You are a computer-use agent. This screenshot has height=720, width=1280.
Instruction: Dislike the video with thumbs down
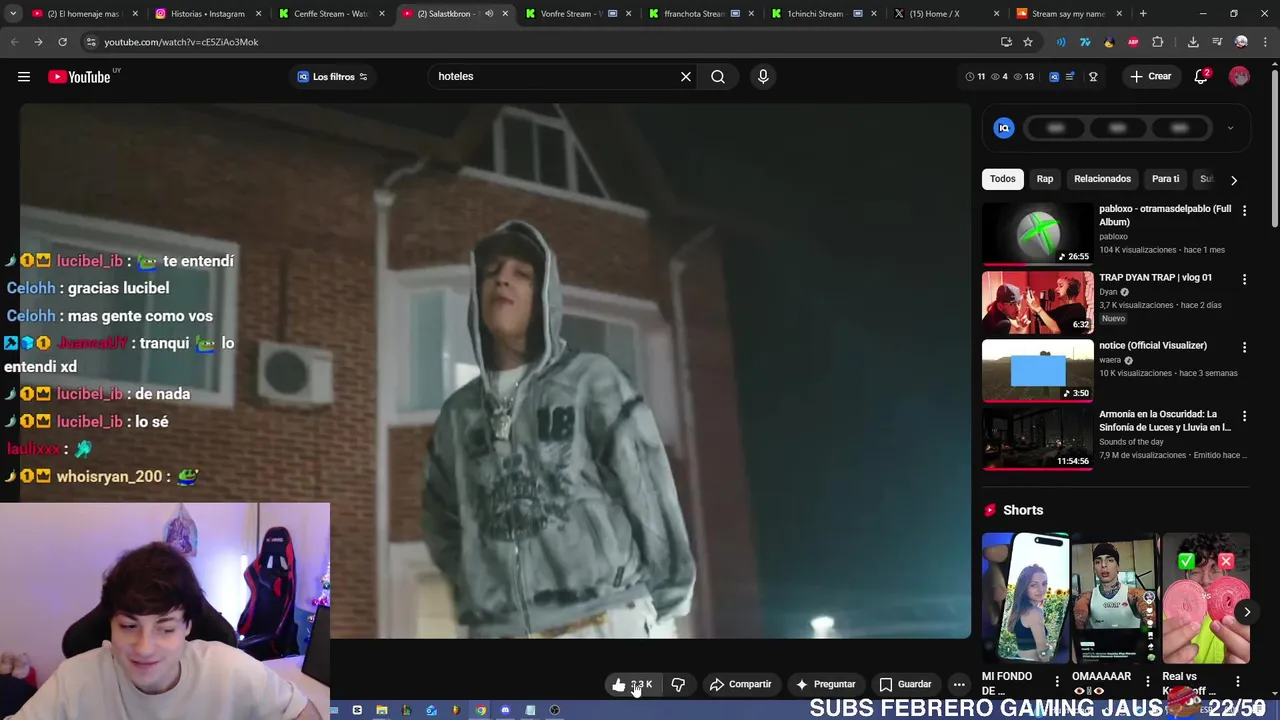[678, 685]
